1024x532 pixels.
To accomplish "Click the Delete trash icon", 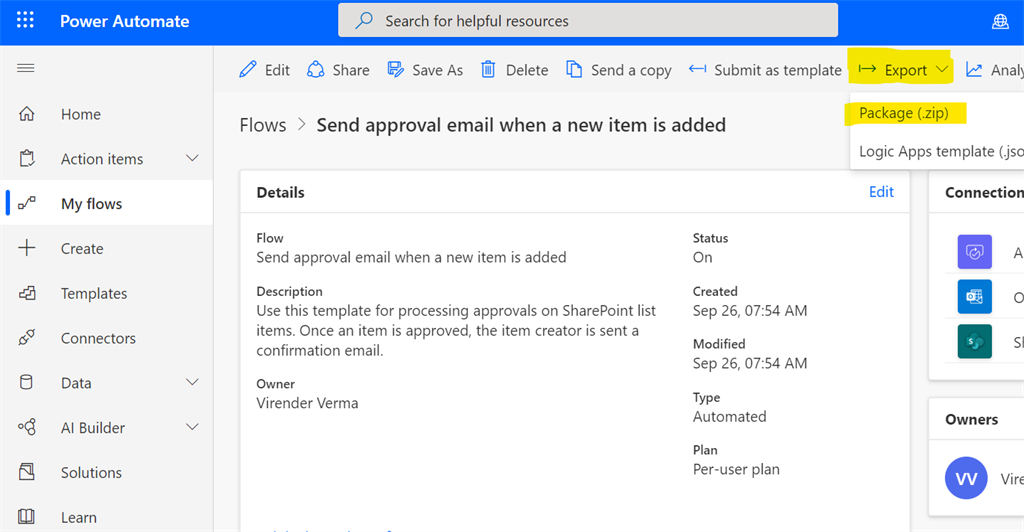I will click(488, 69).
